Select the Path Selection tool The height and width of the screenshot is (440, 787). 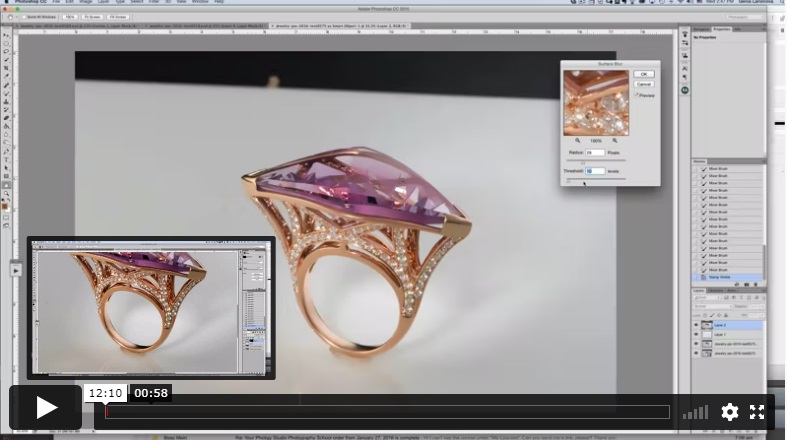point(7,168)
